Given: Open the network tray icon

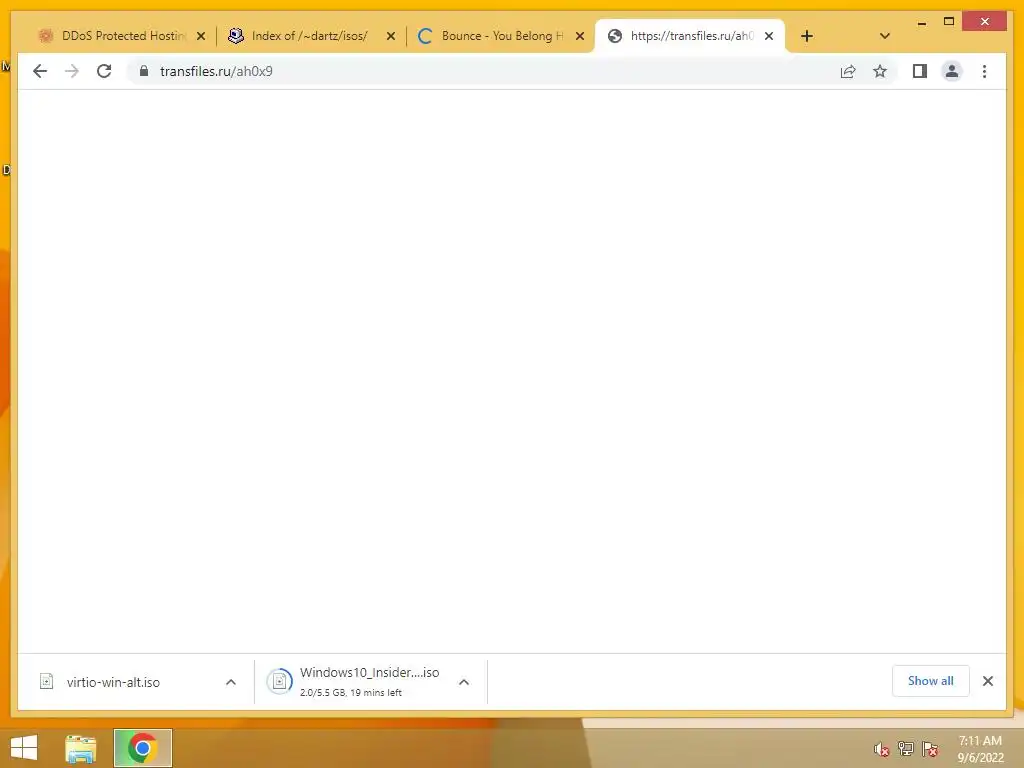Looking at the screenshot, I should pyautogui.click(x=906, y=748).
